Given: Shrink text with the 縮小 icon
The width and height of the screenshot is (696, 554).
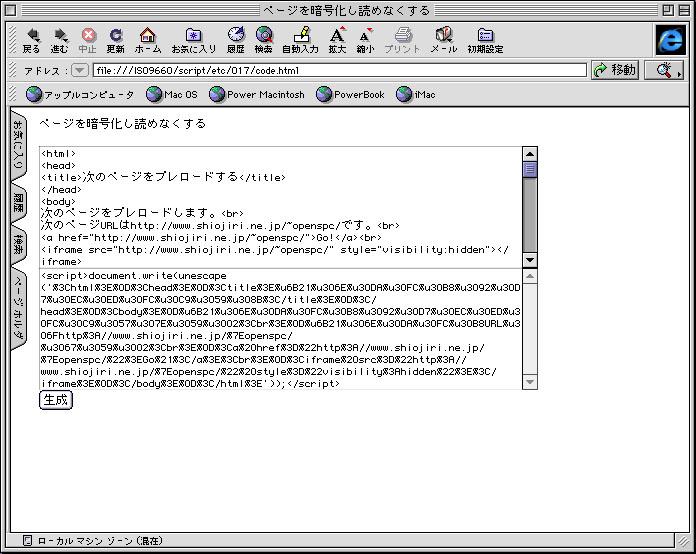Looking at the screenshot, I should 365,40.
